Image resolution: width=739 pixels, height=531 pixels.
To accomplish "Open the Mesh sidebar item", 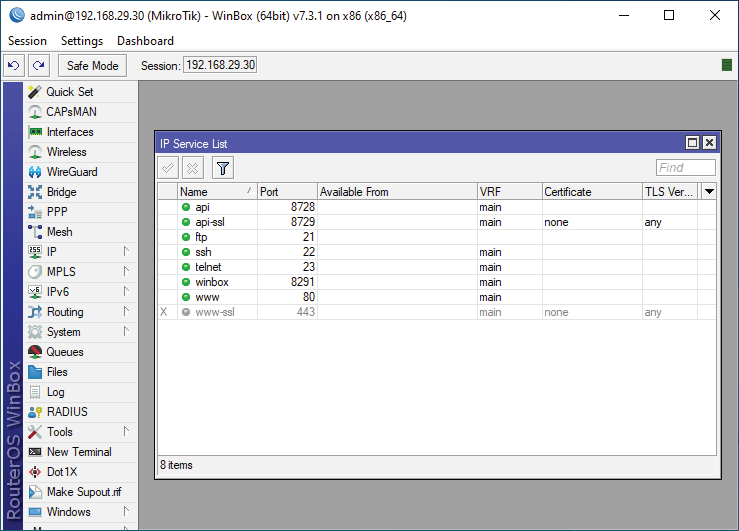I will click(x=81, y=232).
